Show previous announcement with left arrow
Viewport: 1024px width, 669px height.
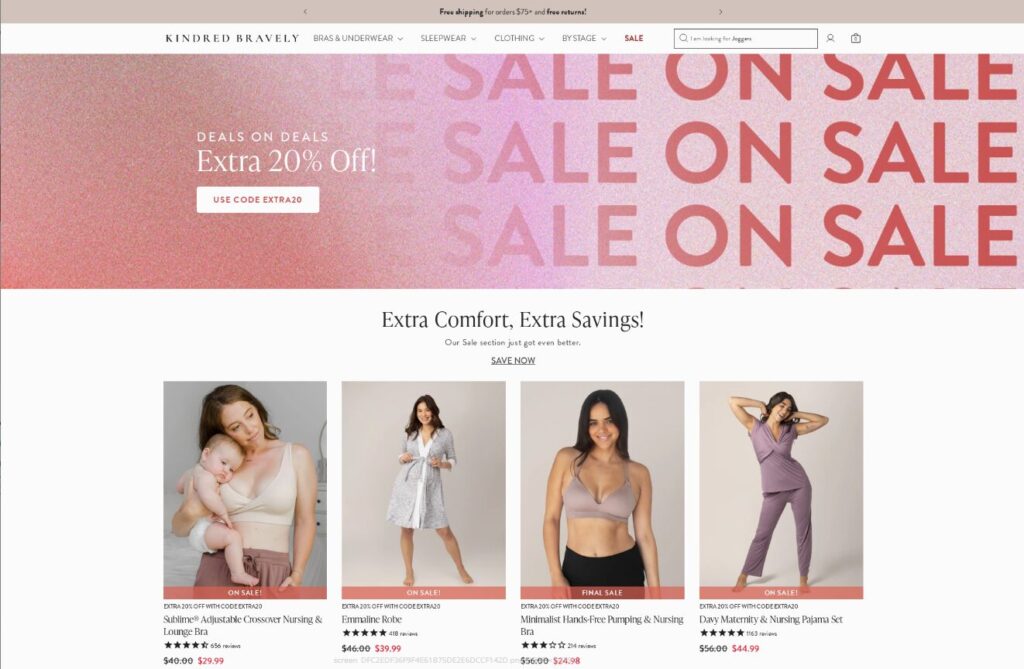(x=305, y=12)
